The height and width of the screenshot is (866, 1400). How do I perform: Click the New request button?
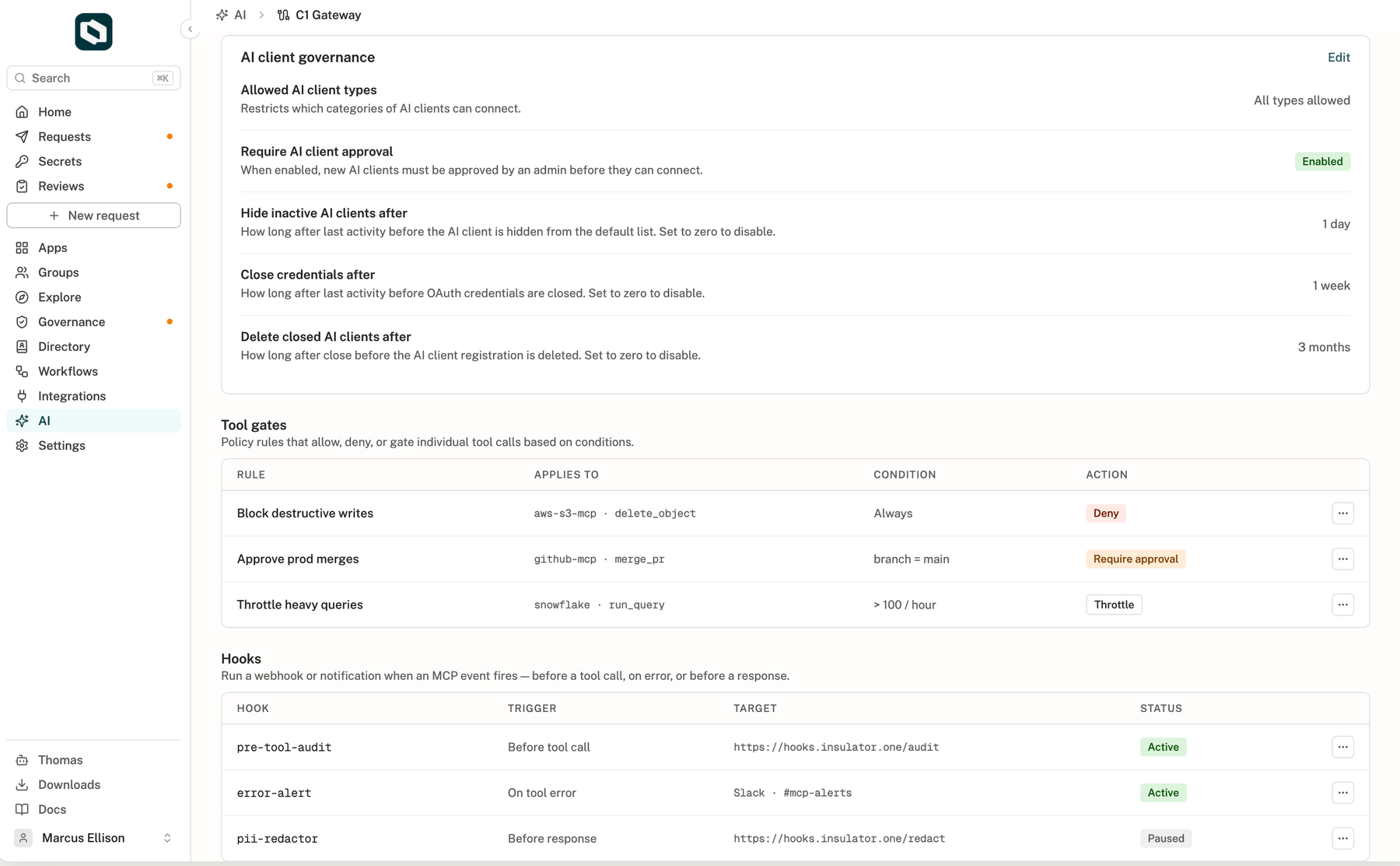93,216
